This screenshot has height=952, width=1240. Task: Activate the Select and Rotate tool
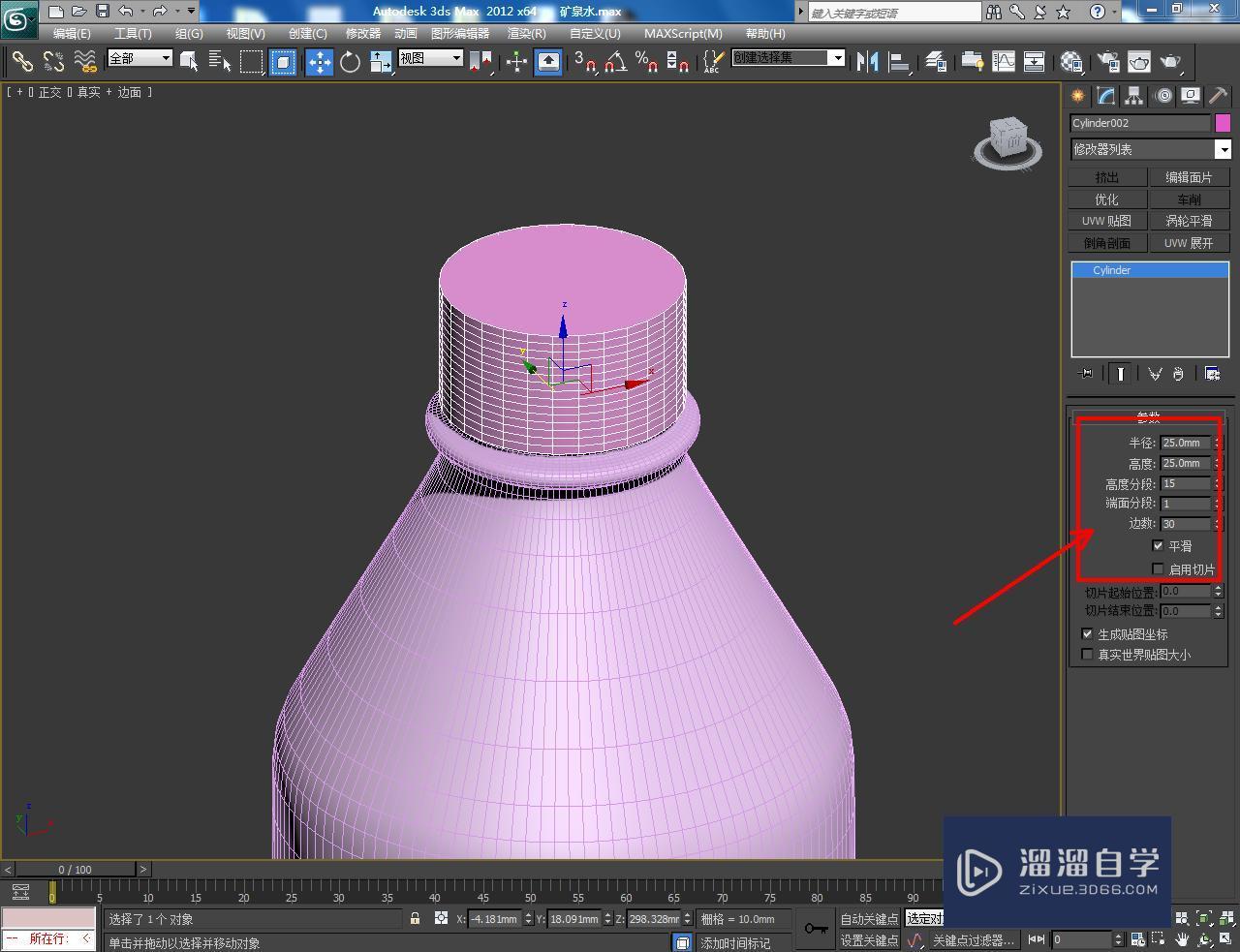click(350, 62)
